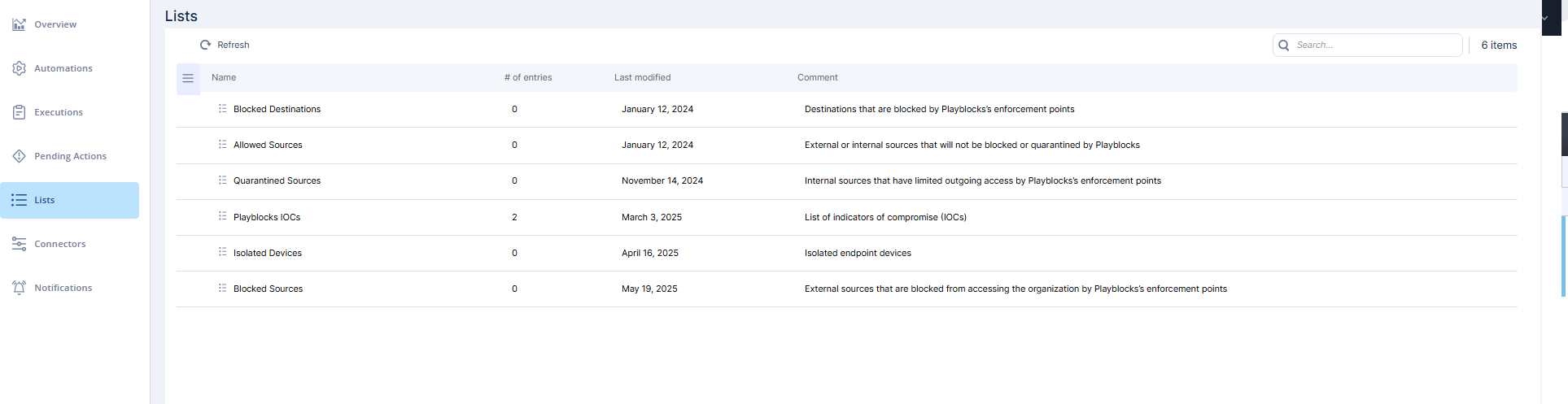1568x404 pixels.
Task: Click the magnifier icon in search box
Action: point(1284,45)
